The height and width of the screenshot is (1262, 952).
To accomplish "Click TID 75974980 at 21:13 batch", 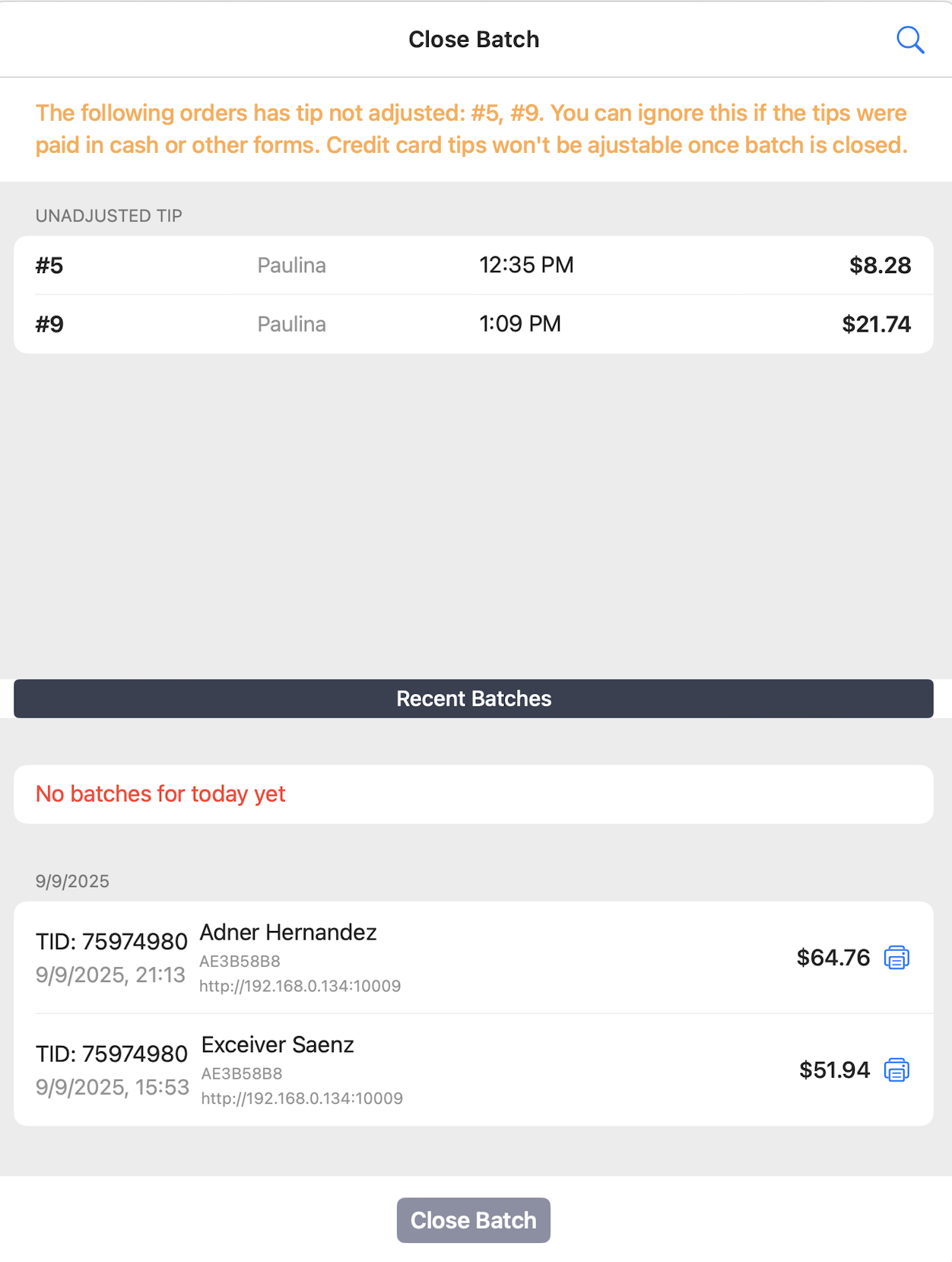I will tap(111, 943).
